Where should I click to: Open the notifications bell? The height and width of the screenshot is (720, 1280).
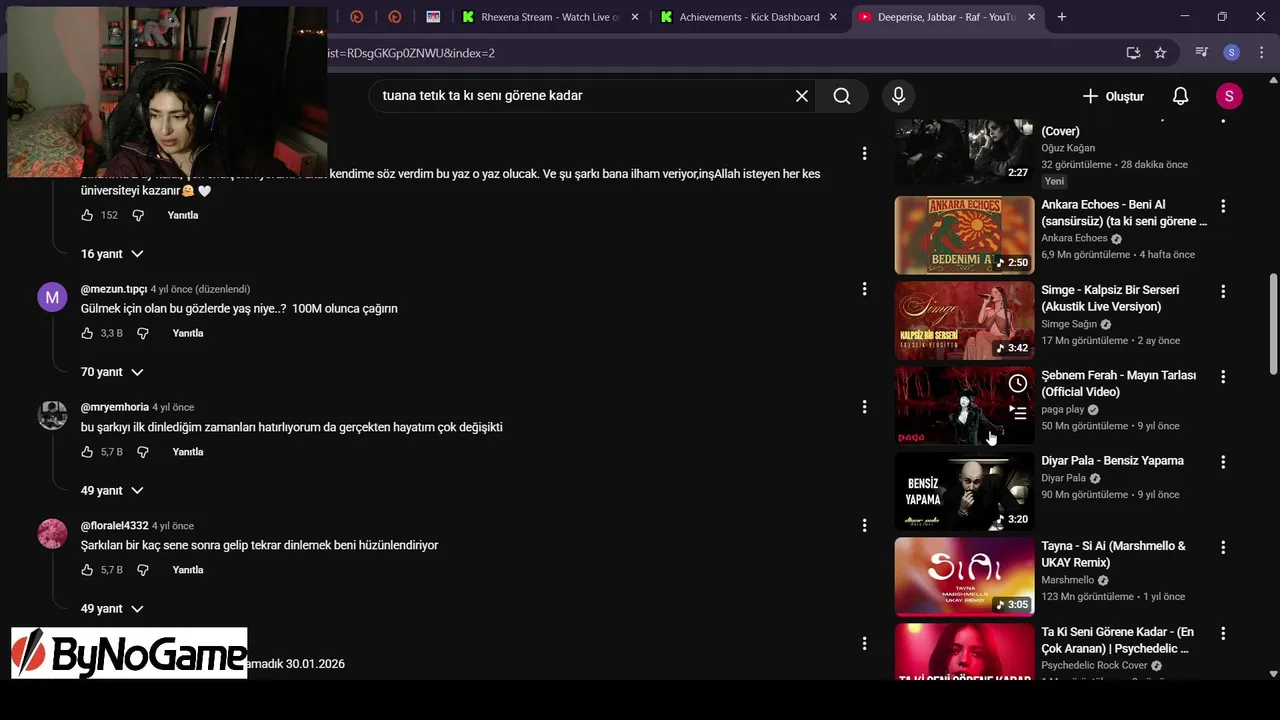click(1180, 96)
